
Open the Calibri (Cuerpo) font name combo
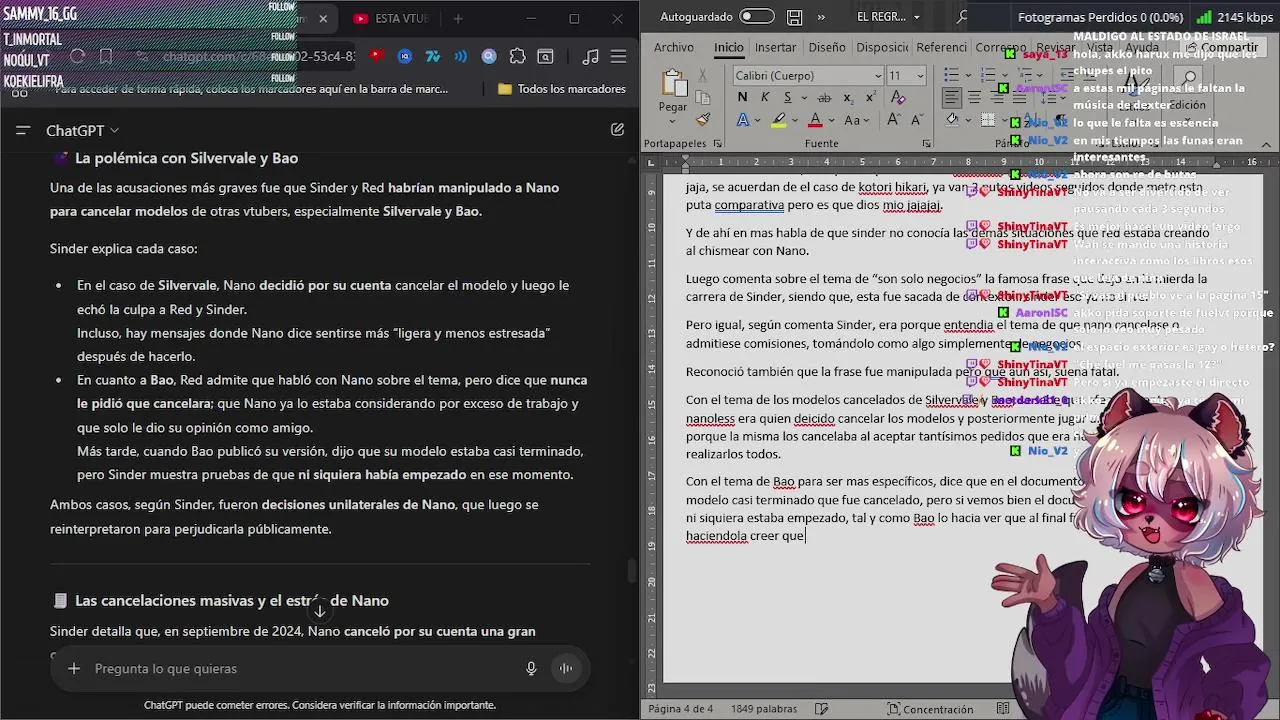pos(808,76)
